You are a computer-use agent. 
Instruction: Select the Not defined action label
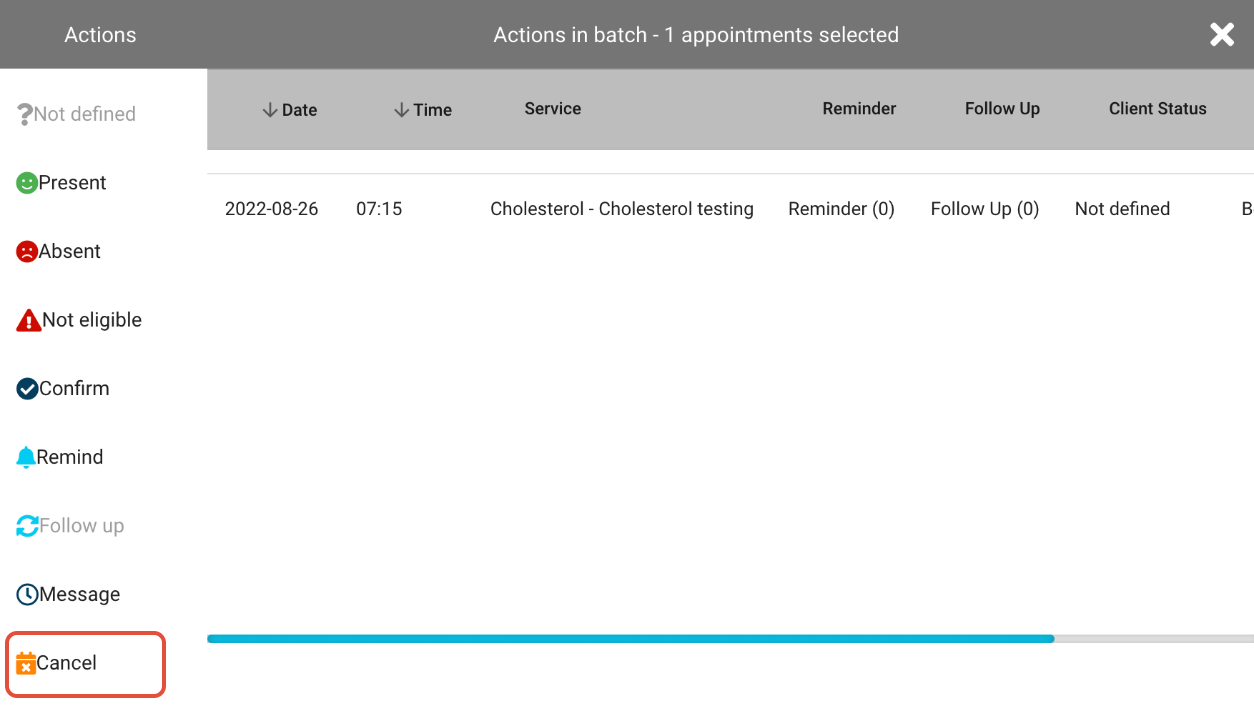click(x=85, y=114)
